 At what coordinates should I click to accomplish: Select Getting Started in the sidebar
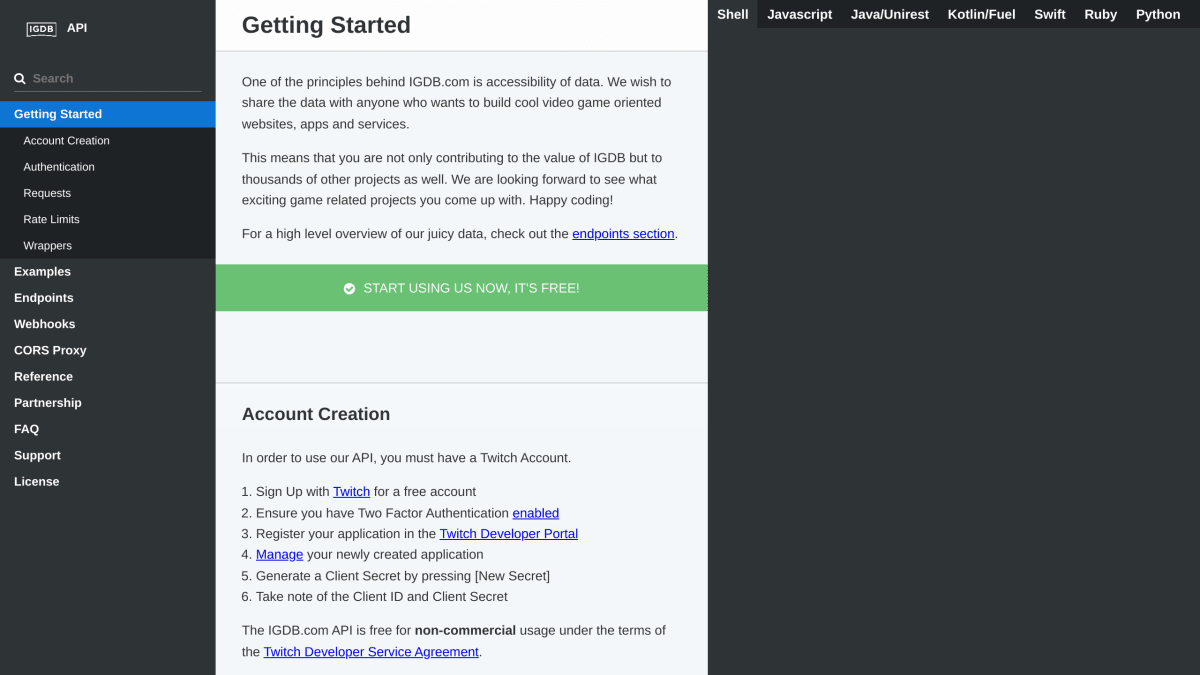coord(107,114)
